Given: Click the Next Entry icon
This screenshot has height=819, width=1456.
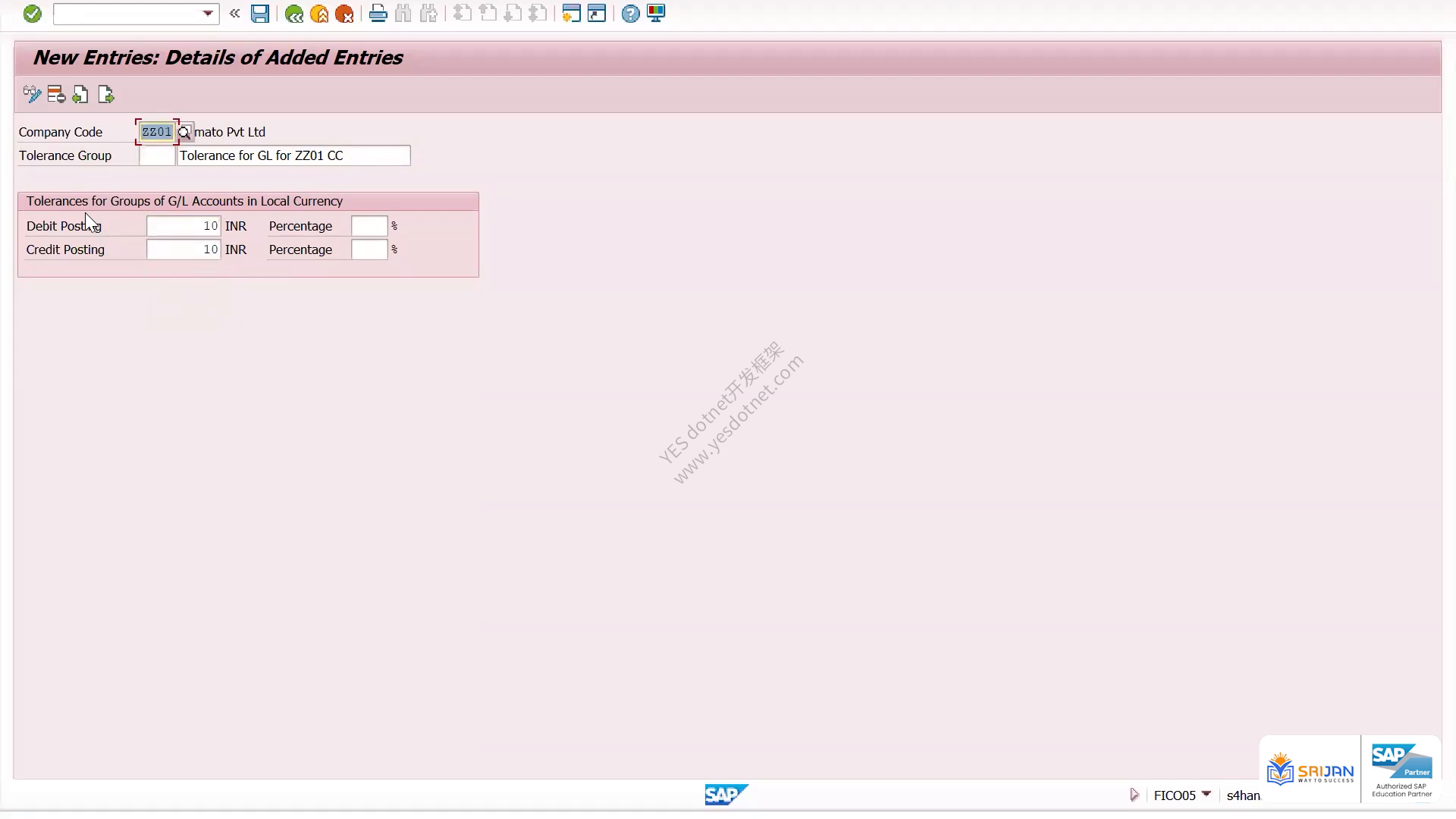Looking at the screenshot, I should click(105, 95).
